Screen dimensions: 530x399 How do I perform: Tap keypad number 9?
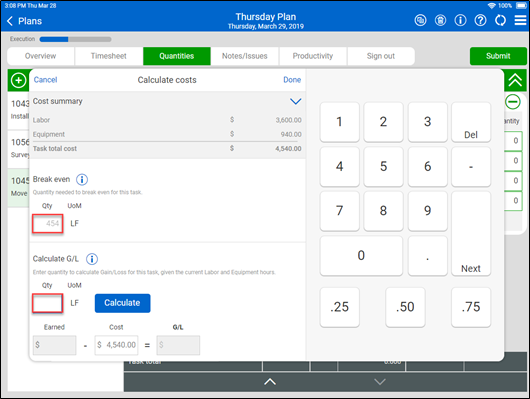click(428, 211)
